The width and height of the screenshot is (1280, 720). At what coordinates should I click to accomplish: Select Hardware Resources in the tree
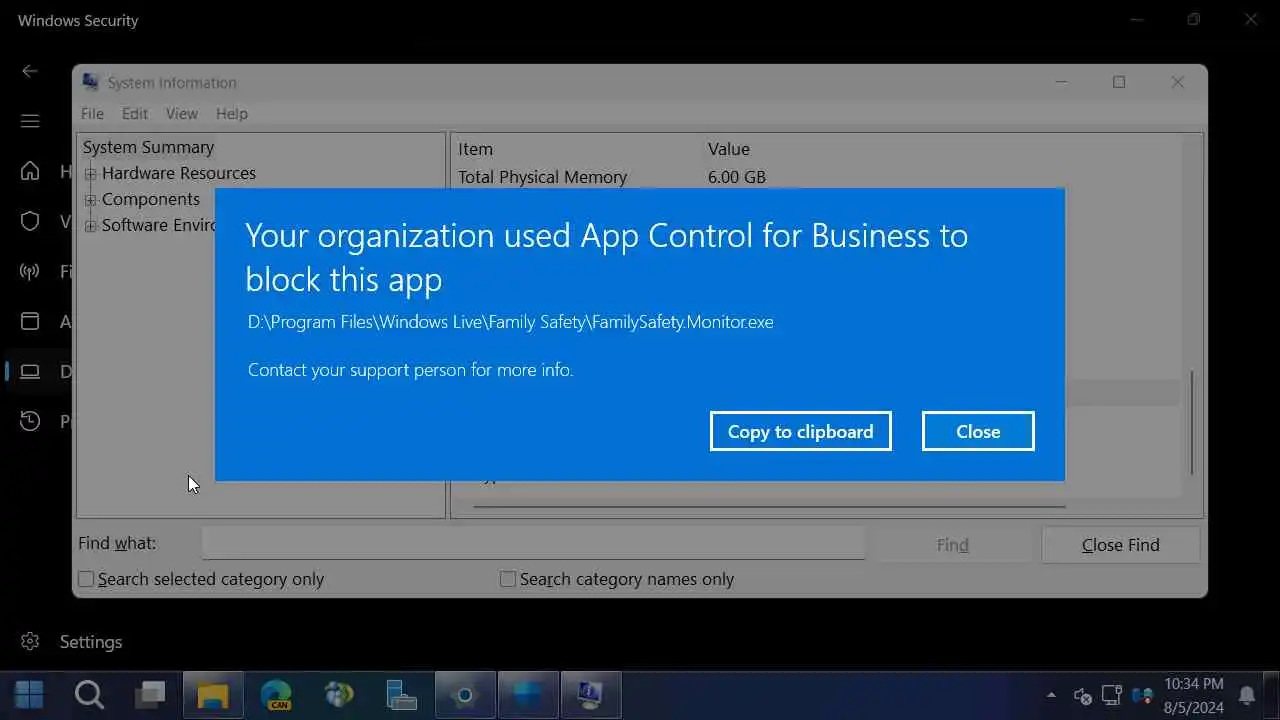pos(179,173)
